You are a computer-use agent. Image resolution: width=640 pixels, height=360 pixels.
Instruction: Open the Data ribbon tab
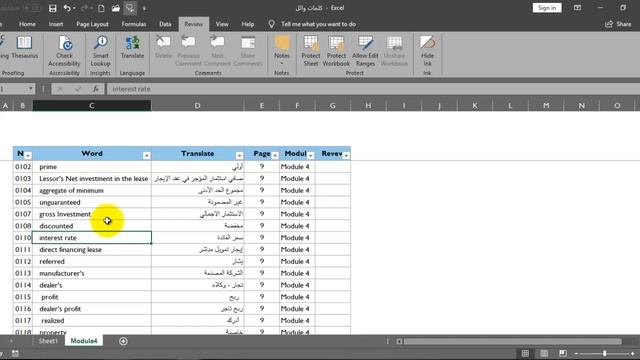(165, 24)
